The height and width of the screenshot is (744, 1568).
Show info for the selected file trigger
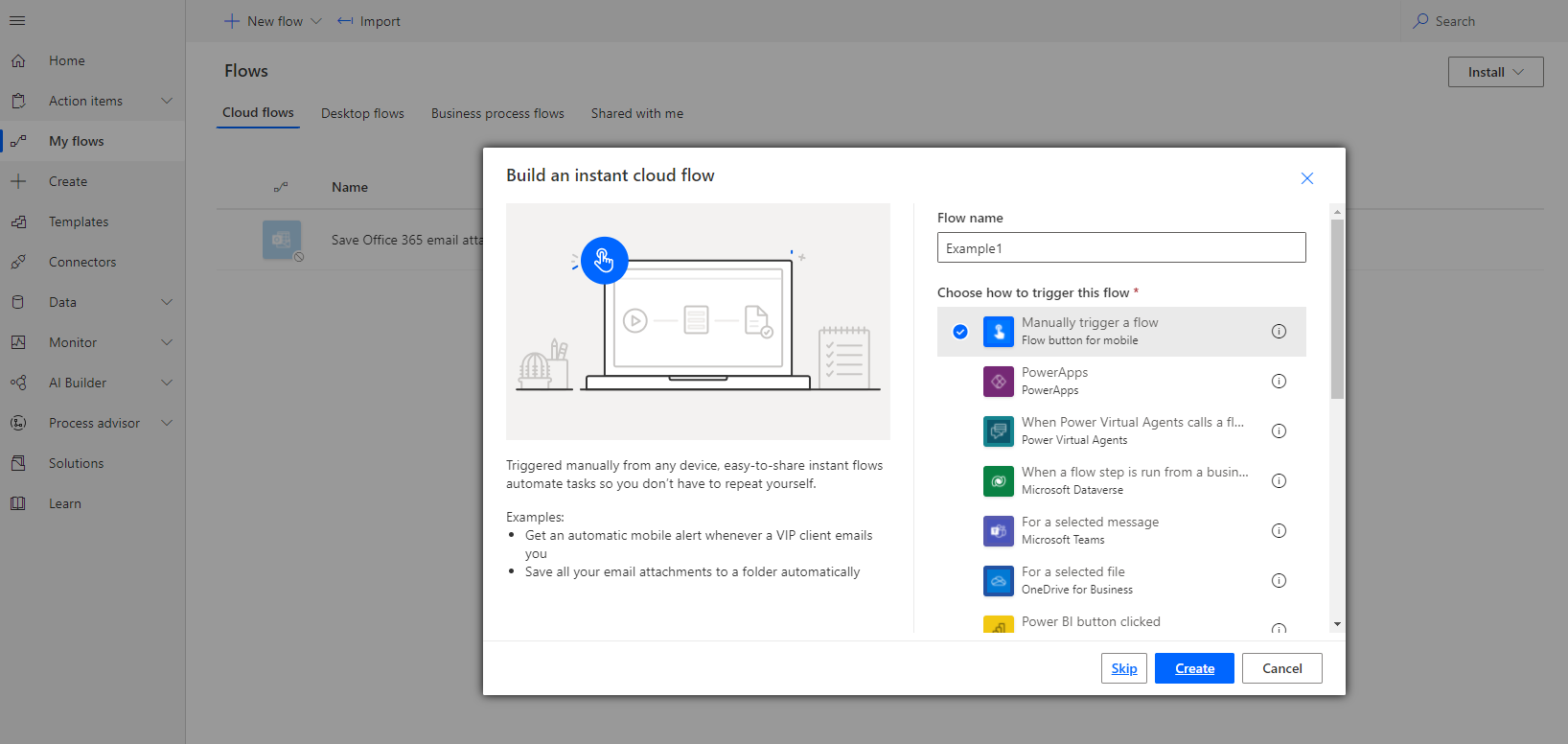click(x=1279, y=581)
